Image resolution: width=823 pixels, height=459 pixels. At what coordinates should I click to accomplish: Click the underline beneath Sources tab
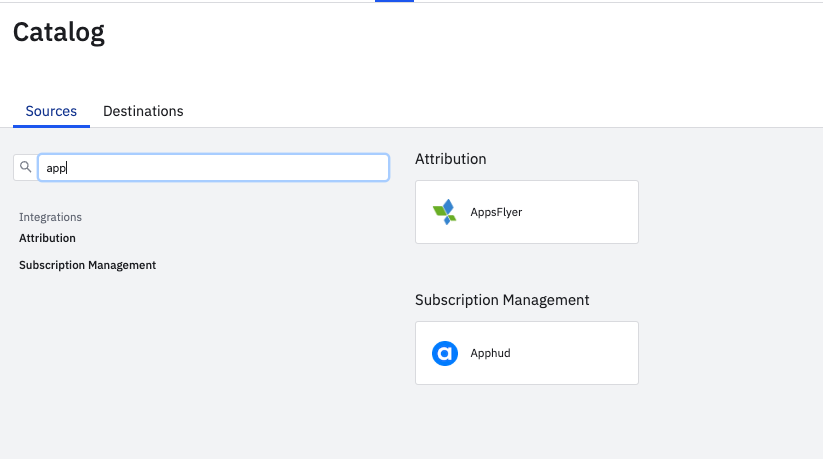coord(51,126)
